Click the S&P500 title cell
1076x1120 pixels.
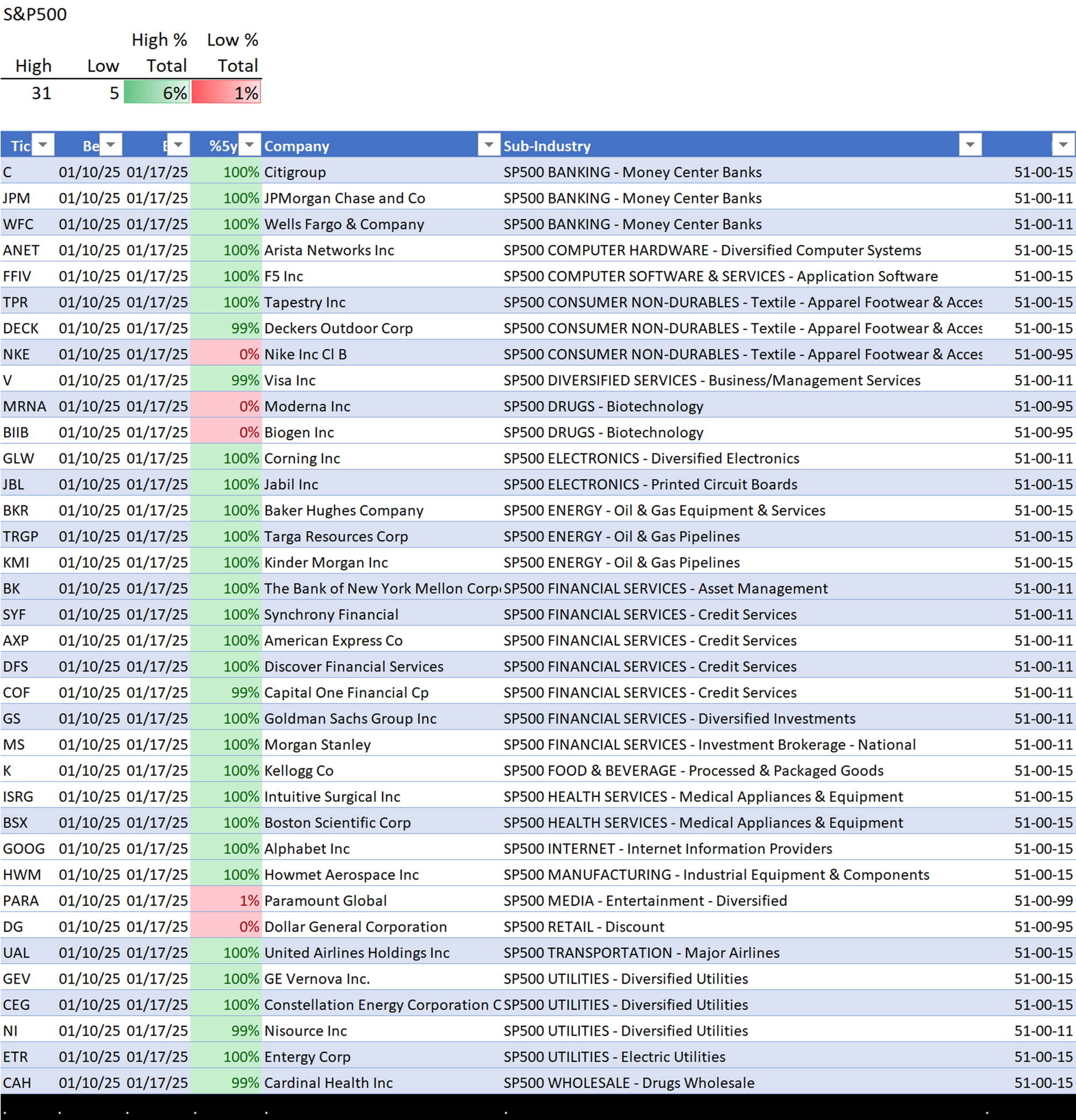click(35, 15)
